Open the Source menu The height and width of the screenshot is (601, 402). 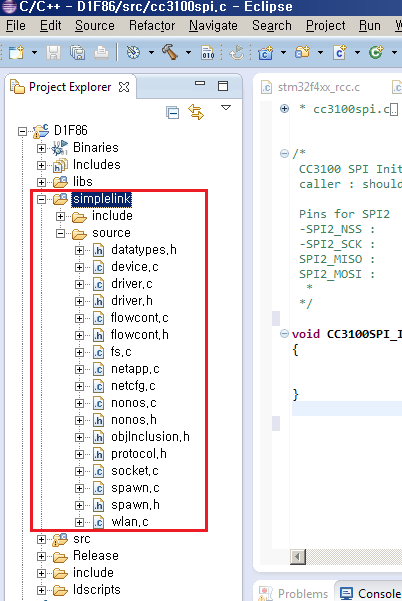(95, 26)
